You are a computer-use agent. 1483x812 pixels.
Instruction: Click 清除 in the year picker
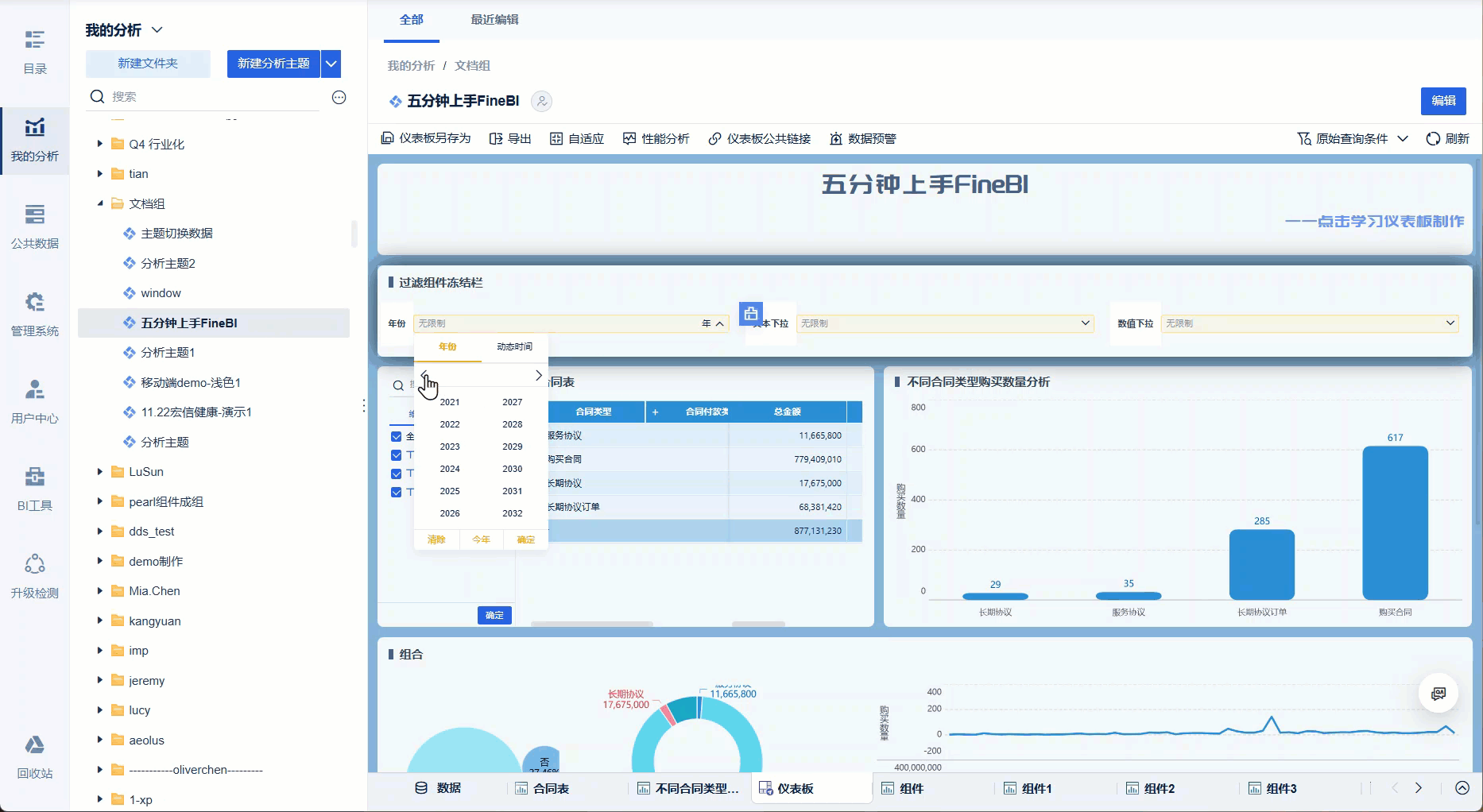click(436, 539)
